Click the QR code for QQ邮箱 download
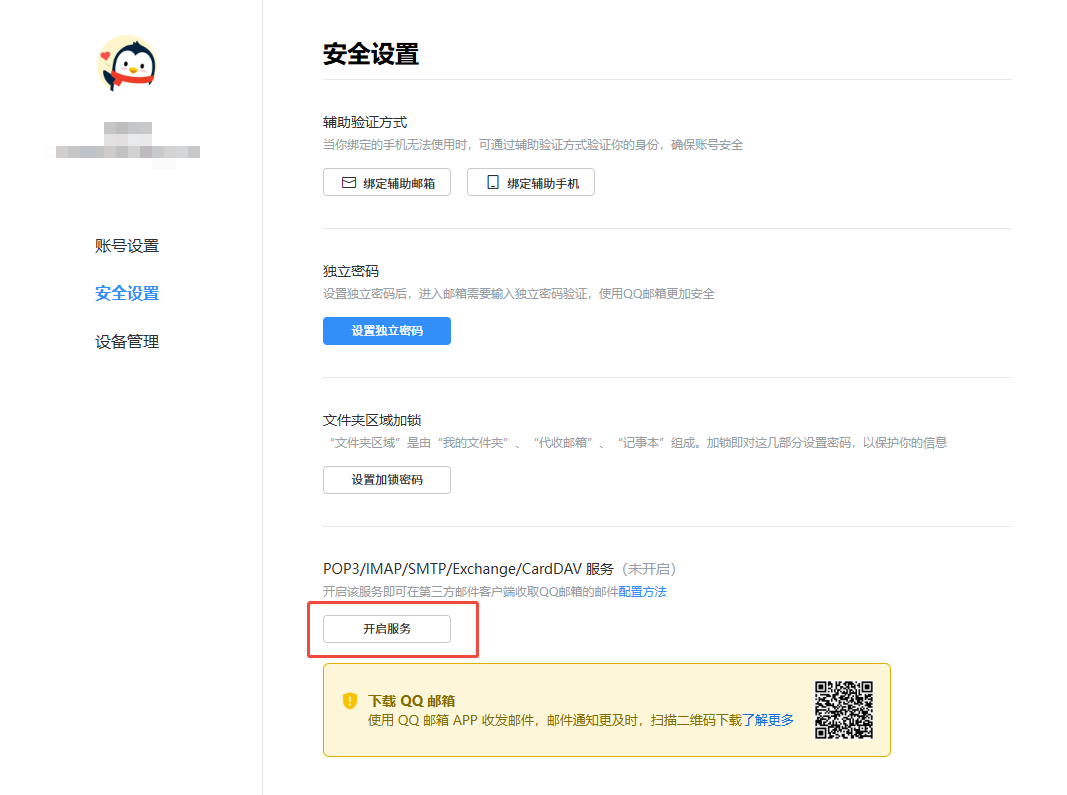Viewport: 1067px width, 795px height. [843, 710]
